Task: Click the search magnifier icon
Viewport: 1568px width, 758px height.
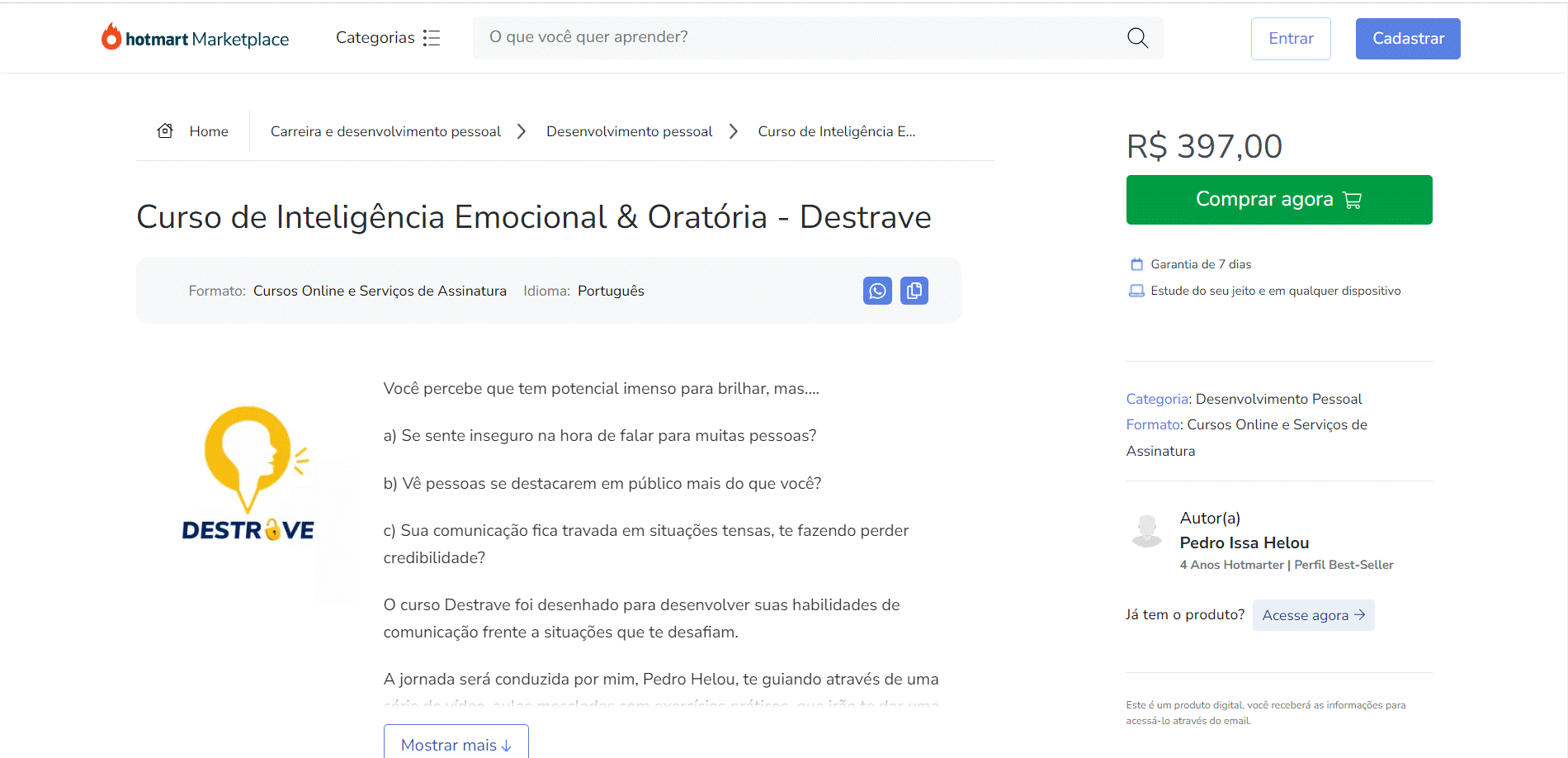Action: (x=1137, y=38)
